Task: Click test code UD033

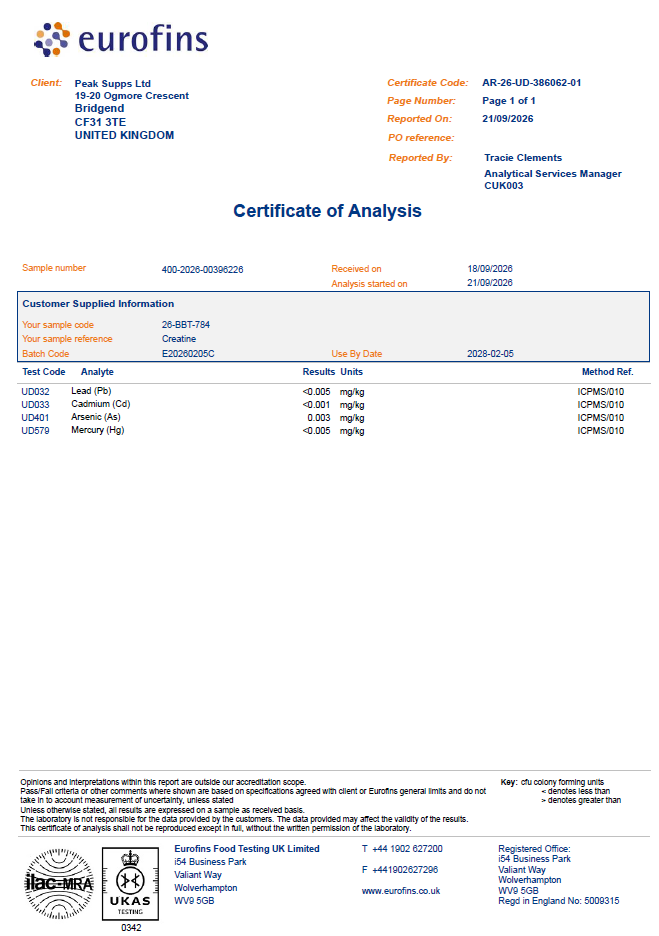Action: tap(35, 405)
